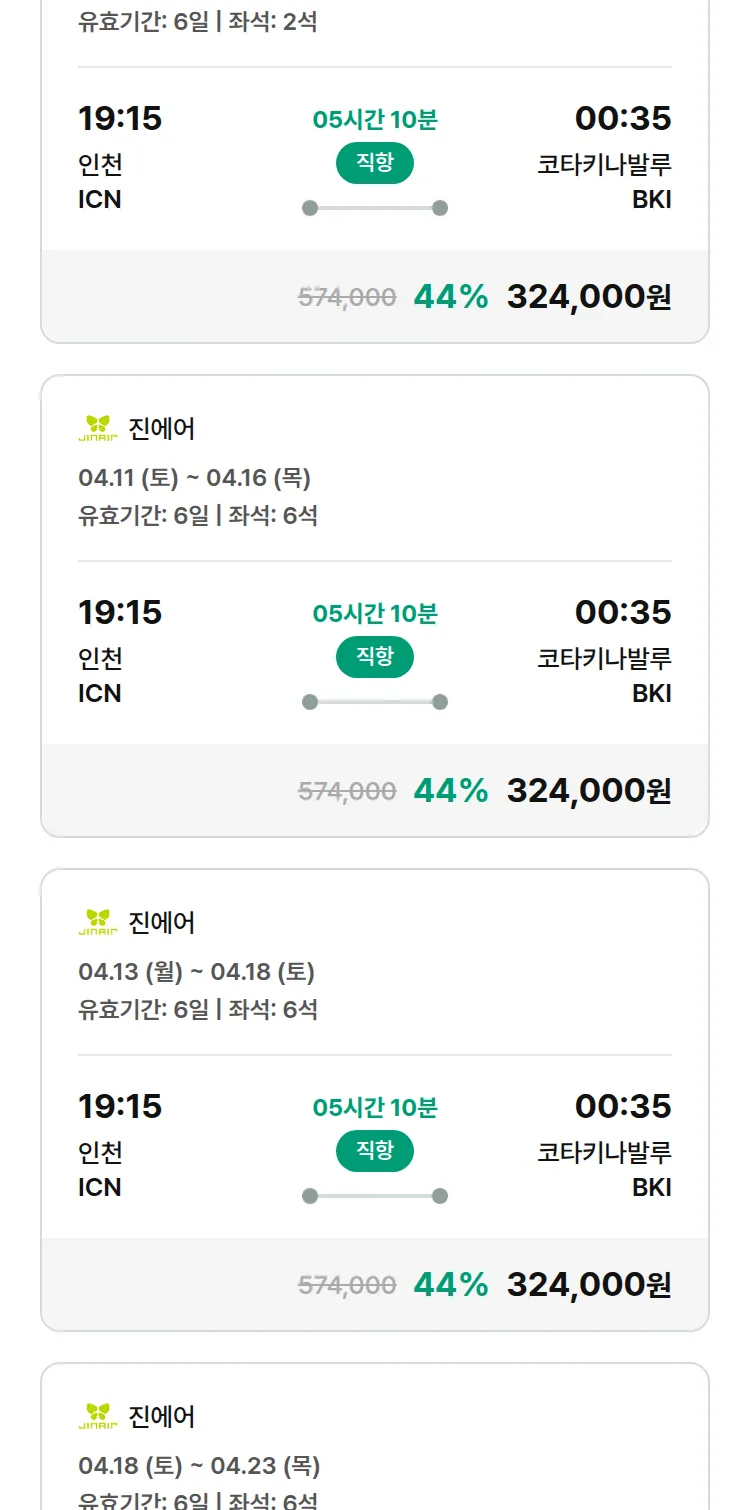Select date range 04.18 (토) ~ 04.23 (목)

click(199, 1466)
